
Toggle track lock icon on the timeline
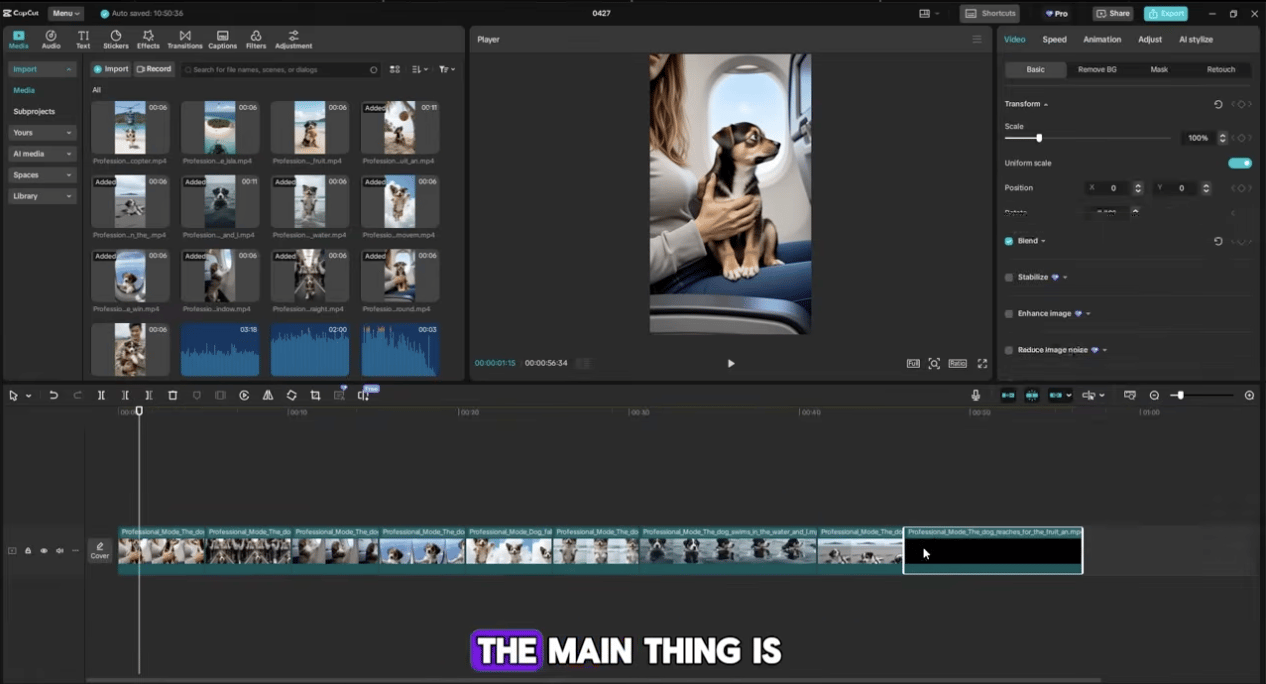(x=28, y=551)
